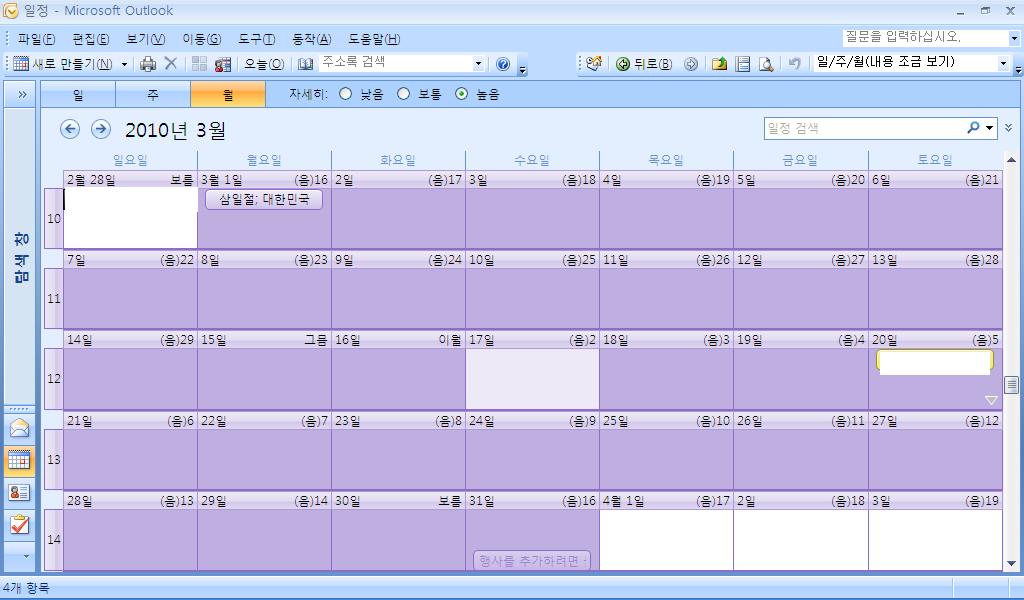
Task: Expand the query builder double chevron
Action: [1009, 128]
